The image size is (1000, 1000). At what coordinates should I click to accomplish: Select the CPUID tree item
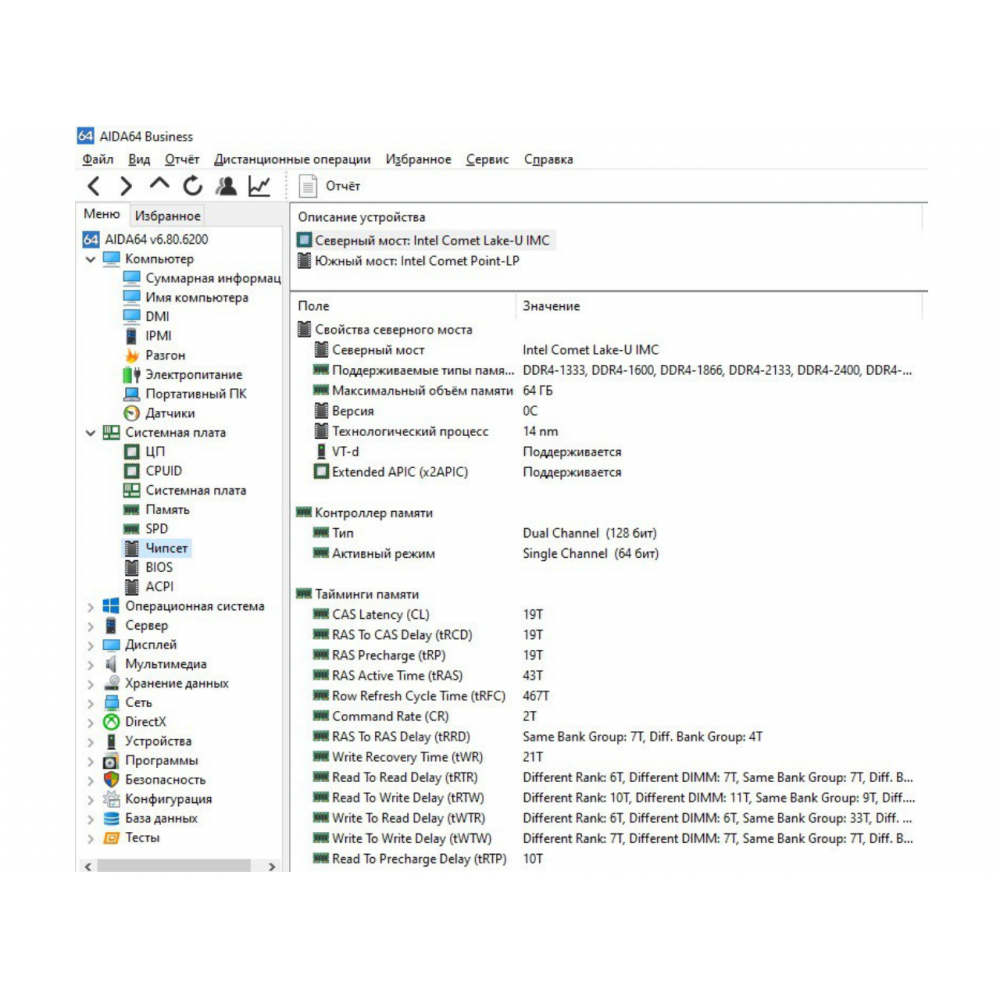coord(163,471)
